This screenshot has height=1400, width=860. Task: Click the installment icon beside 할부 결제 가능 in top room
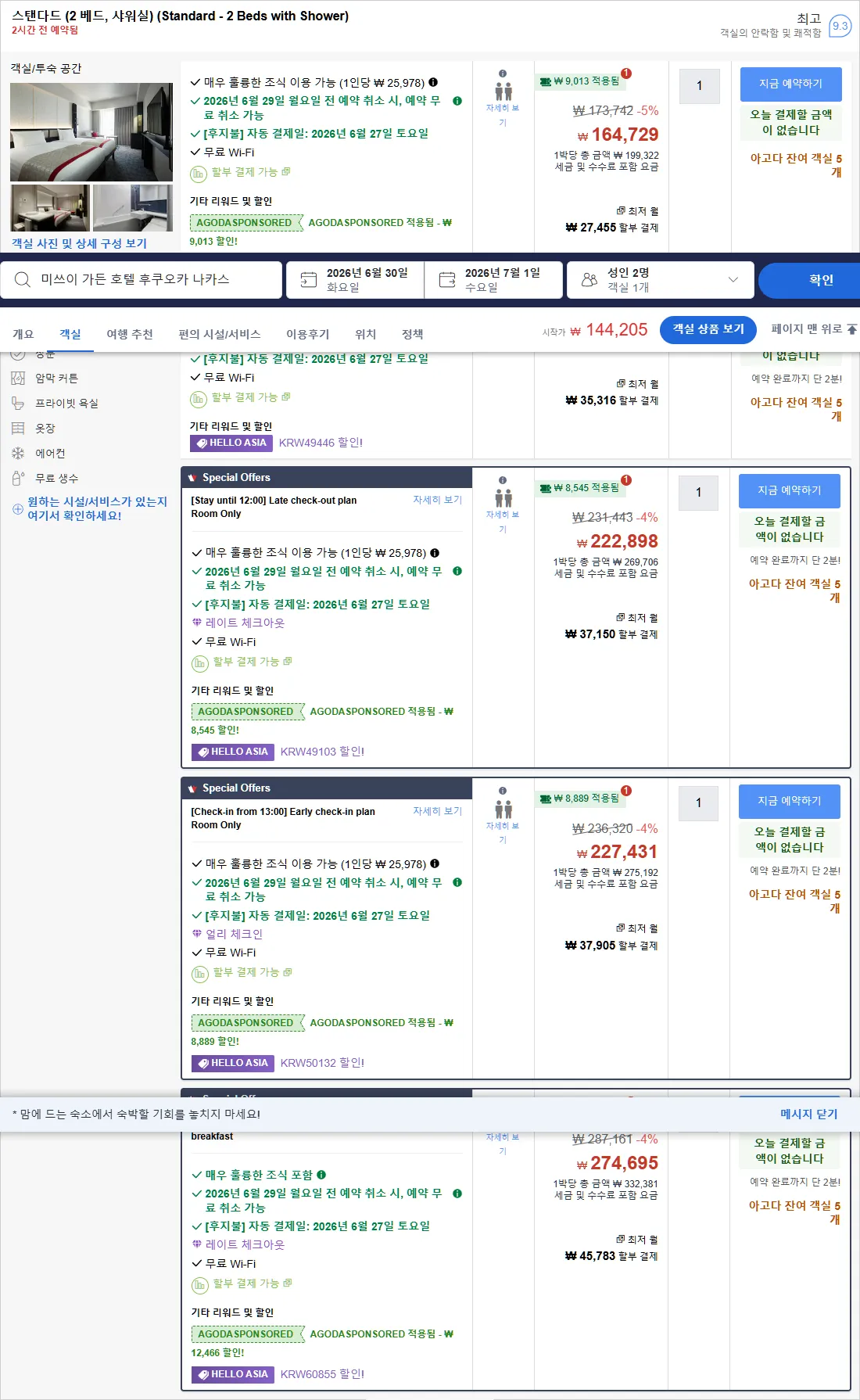point(199,173)
